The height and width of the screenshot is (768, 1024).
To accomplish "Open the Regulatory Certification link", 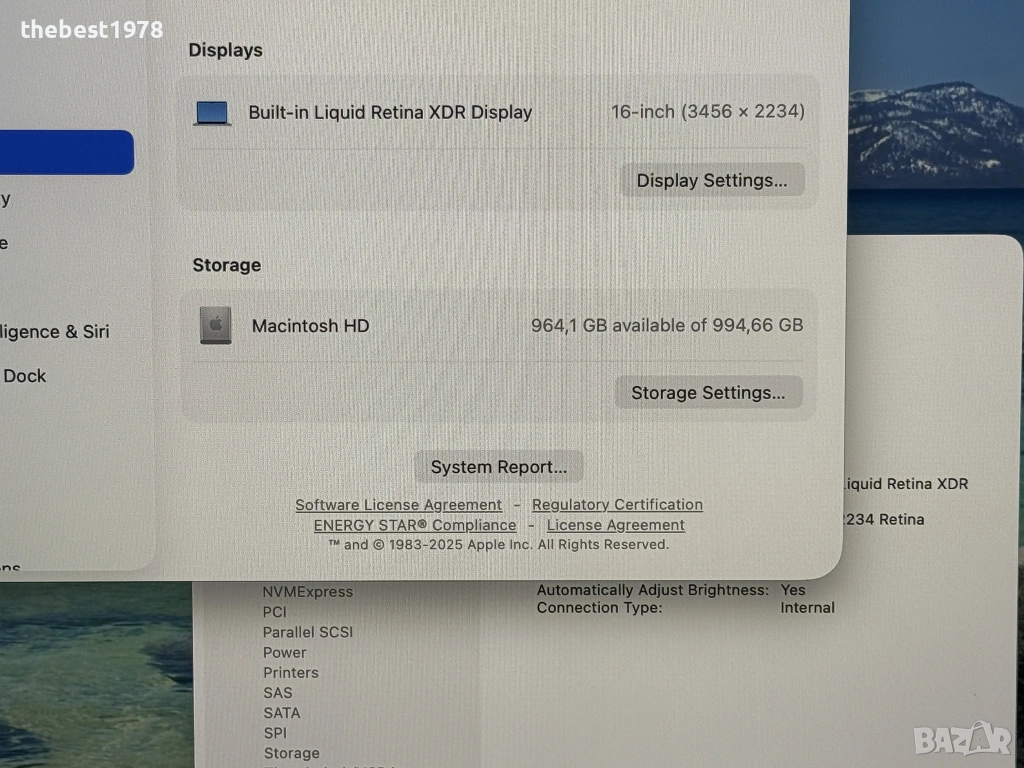I will (x=617, y=505).
